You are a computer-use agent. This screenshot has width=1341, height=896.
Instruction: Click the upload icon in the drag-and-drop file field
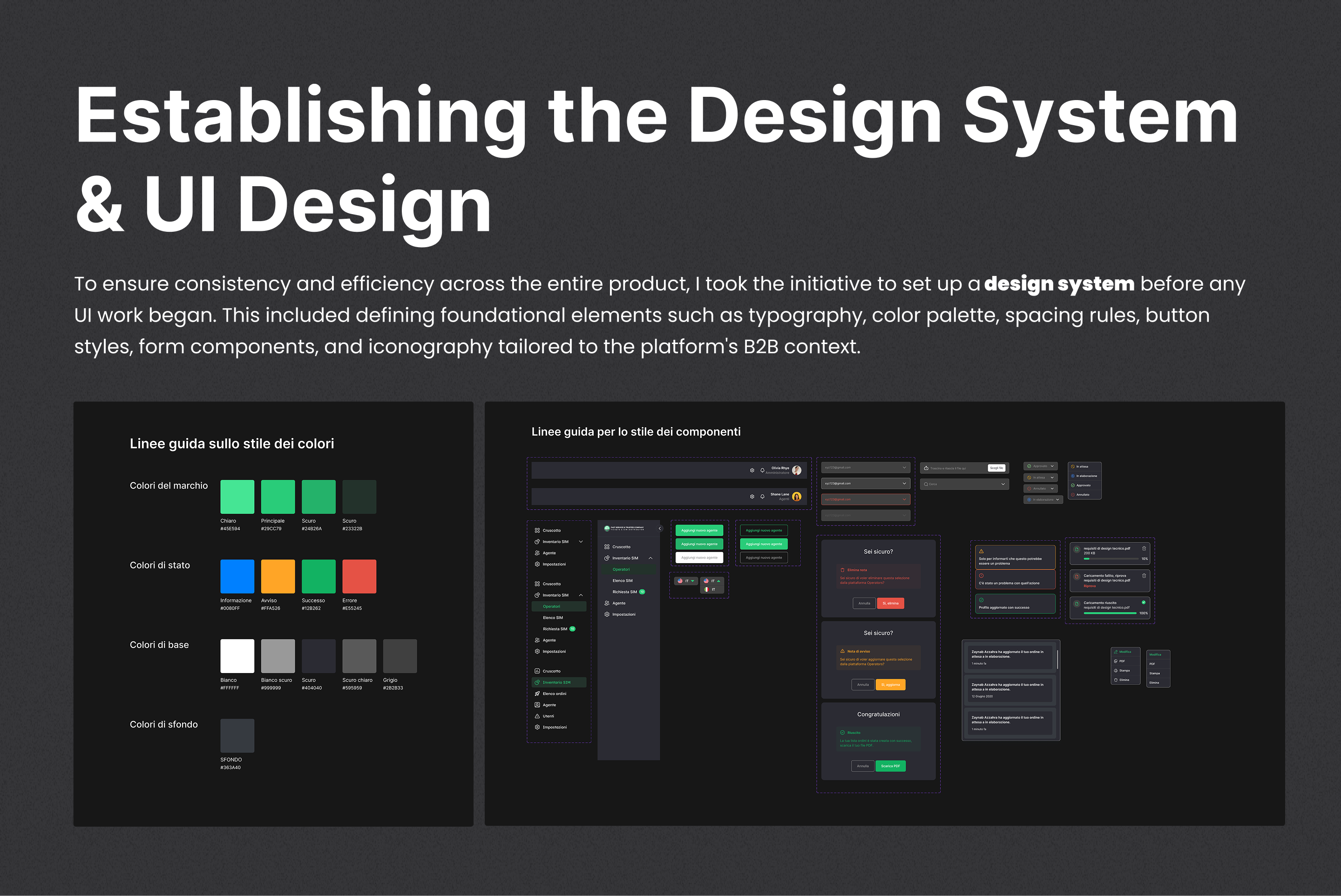pyautogui.click(x=926, y=468)
